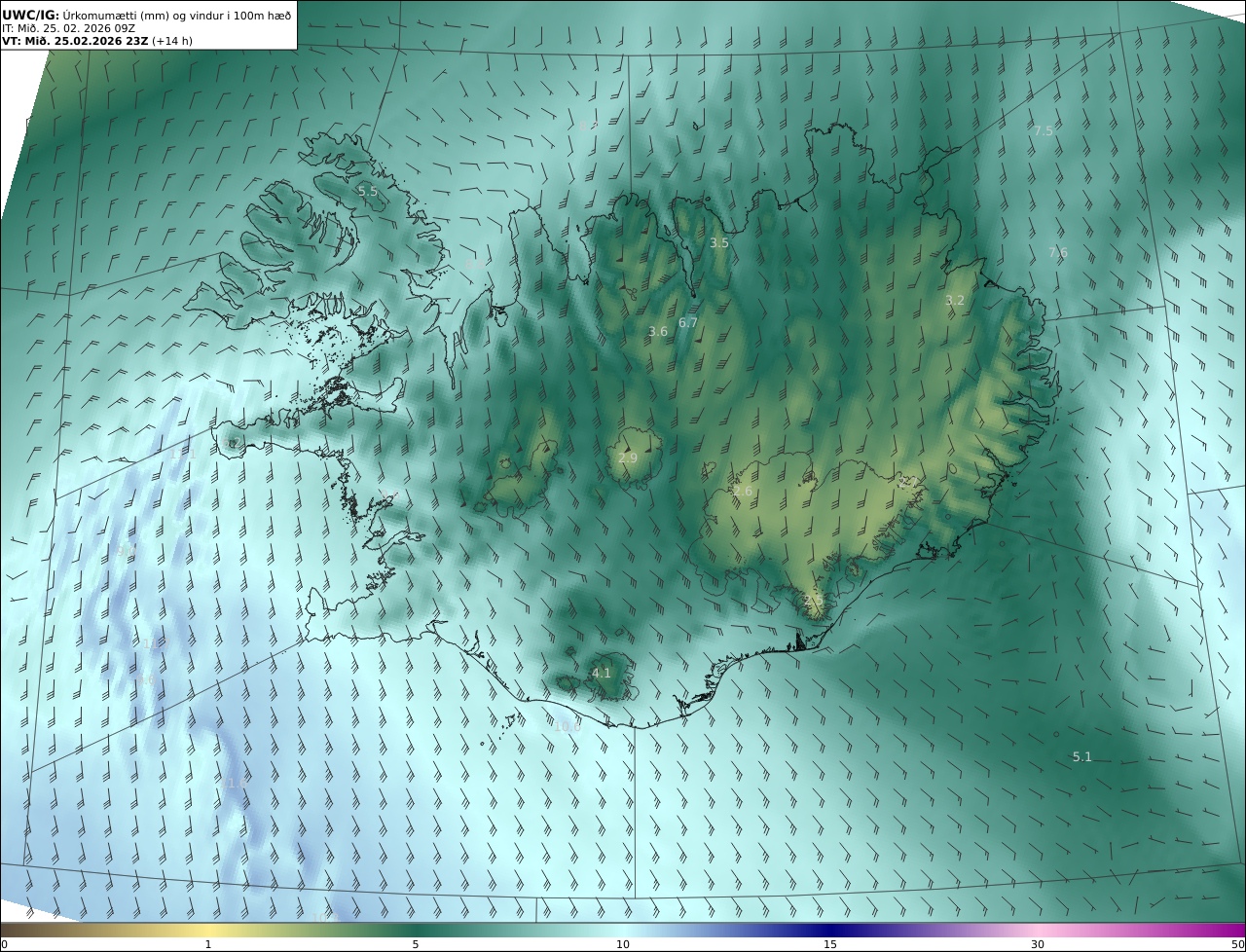Viewport: 1246px width, 952px height.
Task: Click the 7.5 value label over the sea
Action: tap(1044, 130)
